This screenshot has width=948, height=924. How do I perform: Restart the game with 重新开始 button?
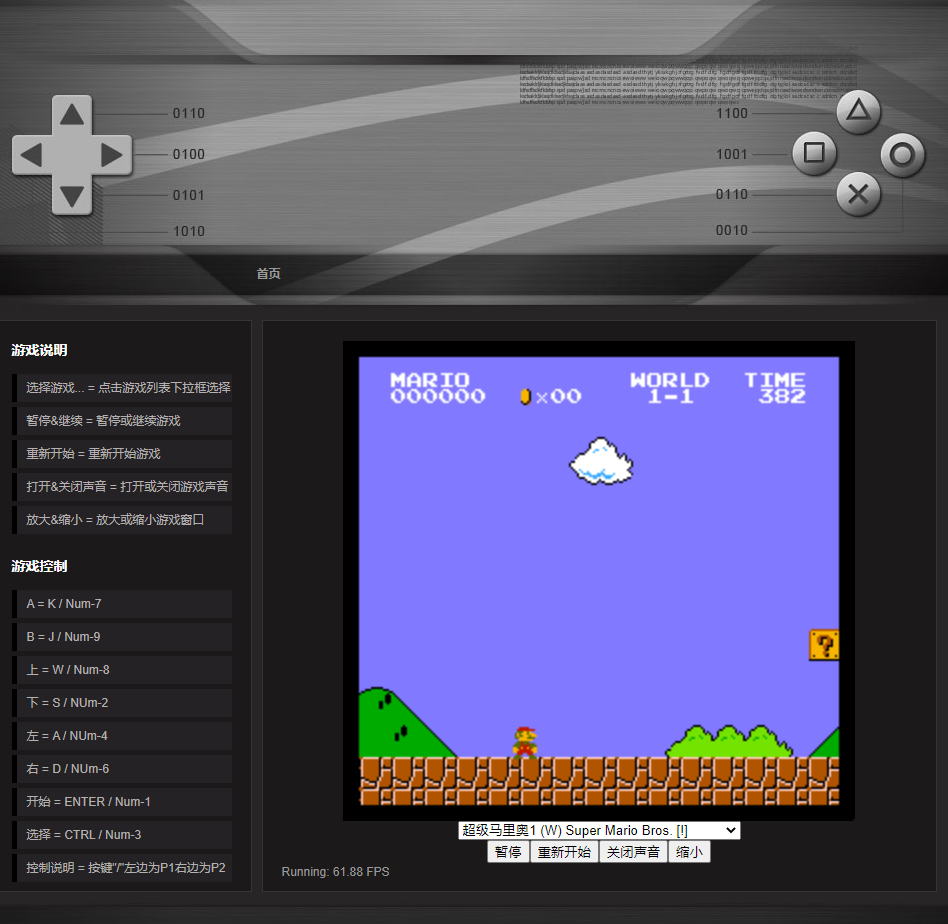[x=564, y=852]
